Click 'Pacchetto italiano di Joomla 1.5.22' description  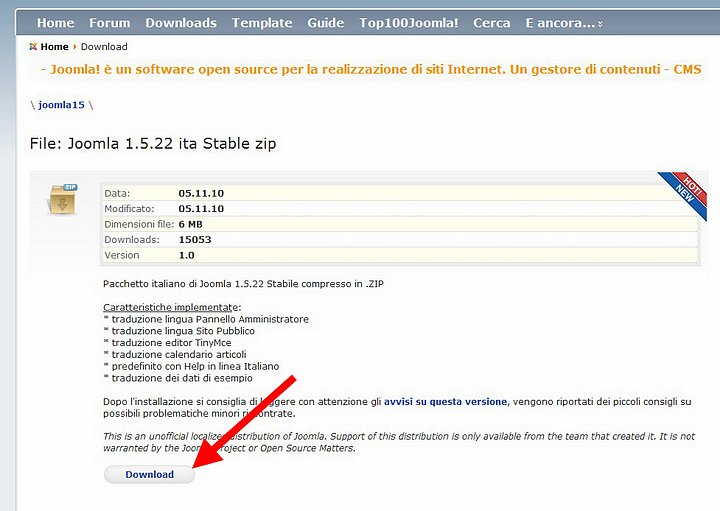[243, 284]
